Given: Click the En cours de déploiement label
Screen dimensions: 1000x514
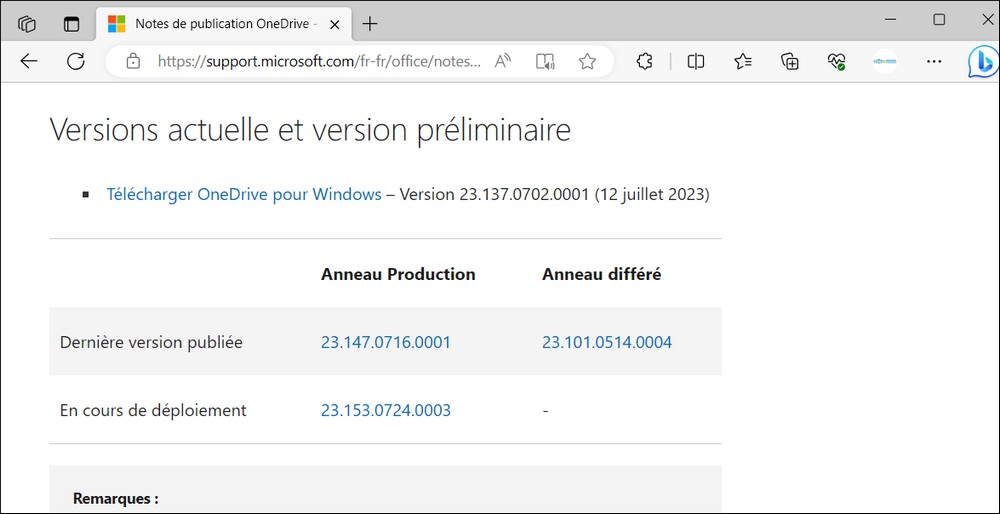Looking at the screenshot, I should coord(153,410).
